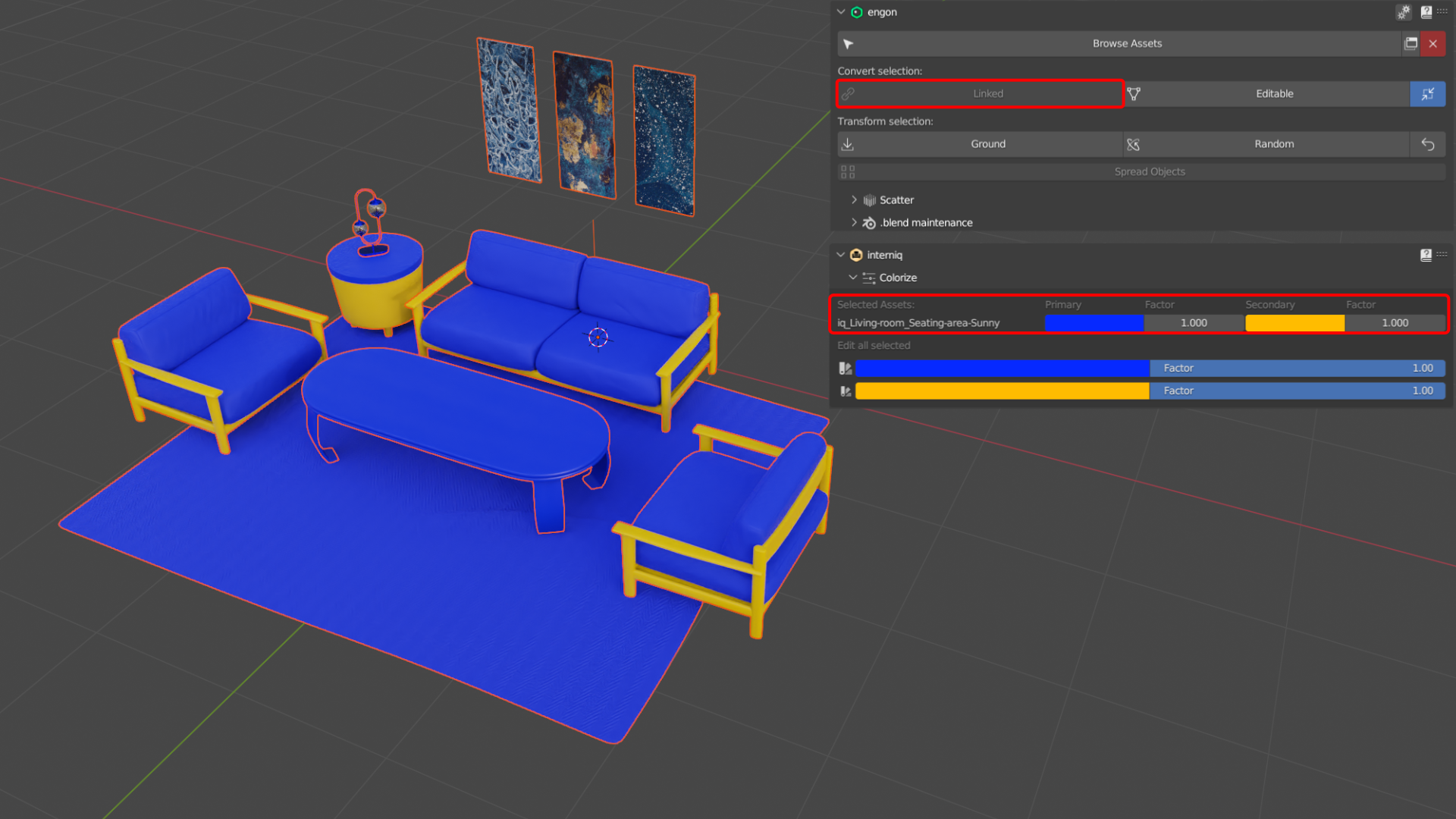Click the Colorize sliders icon
Screen dimensions: 1456x819
[x=869, y=278]
